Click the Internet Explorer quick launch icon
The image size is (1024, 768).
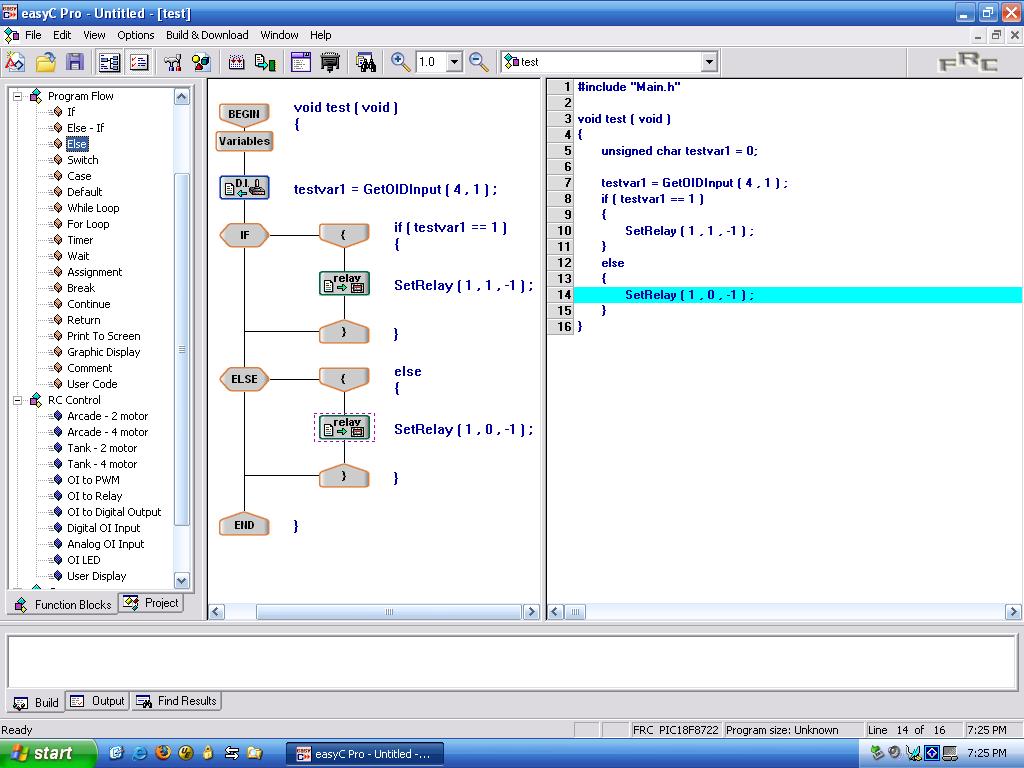140,753
